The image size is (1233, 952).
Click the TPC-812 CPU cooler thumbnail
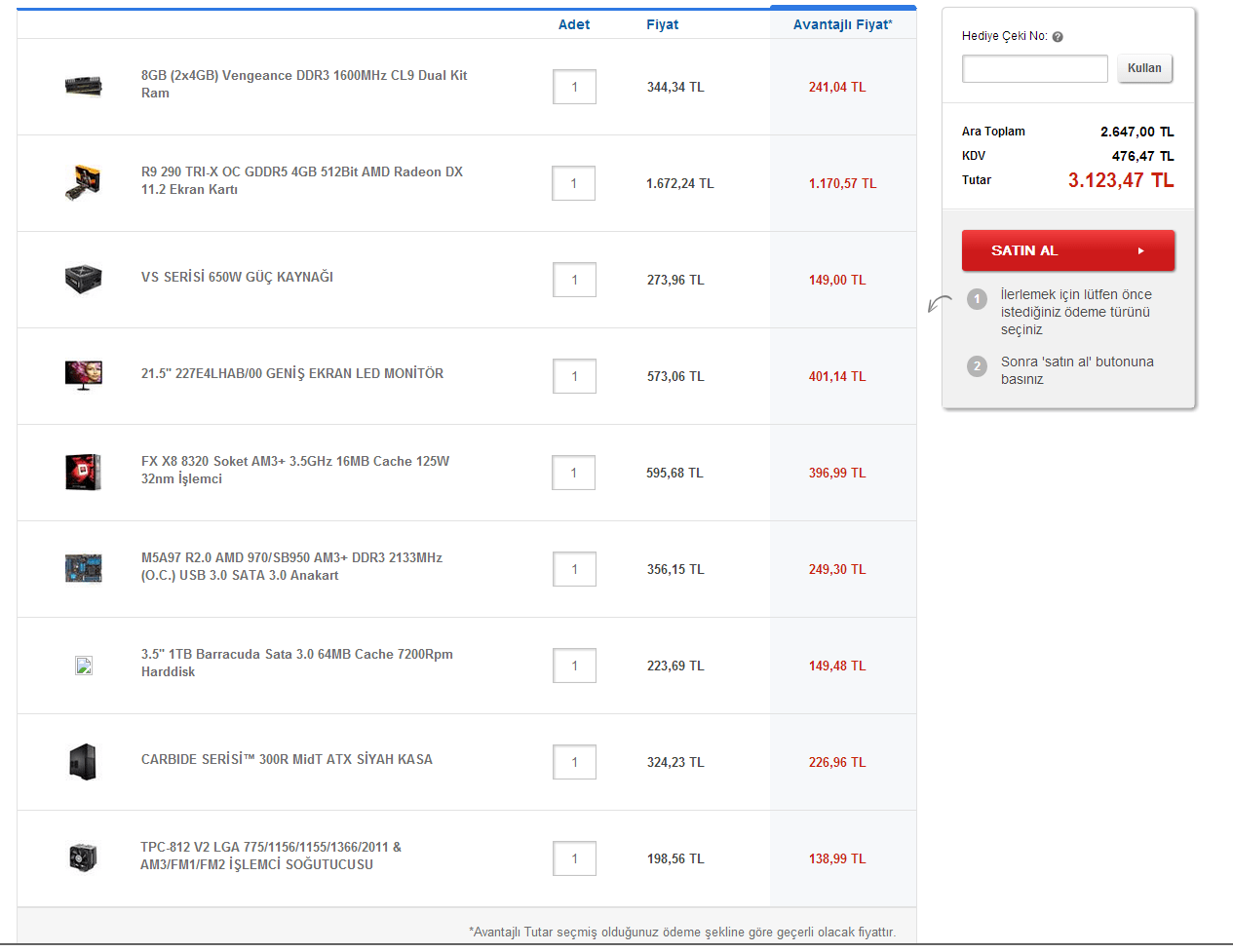[84, 857]
